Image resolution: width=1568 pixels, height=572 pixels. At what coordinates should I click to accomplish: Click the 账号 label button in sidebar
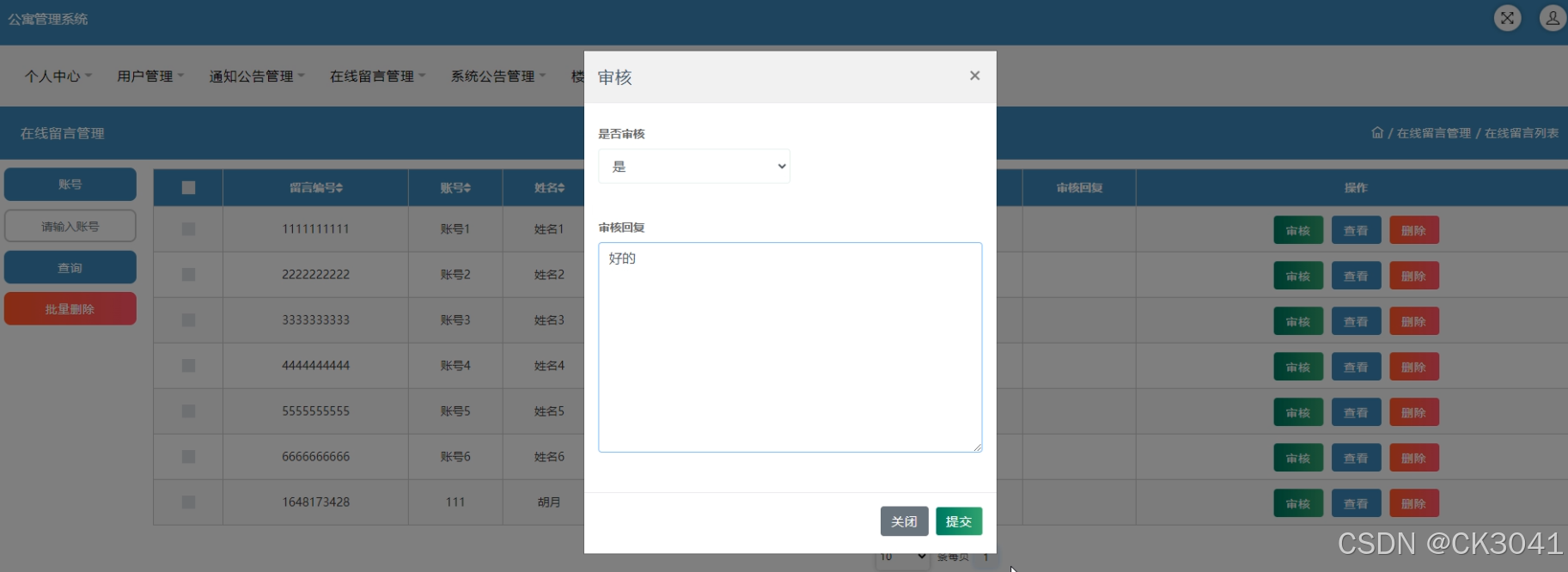point(70,185)
